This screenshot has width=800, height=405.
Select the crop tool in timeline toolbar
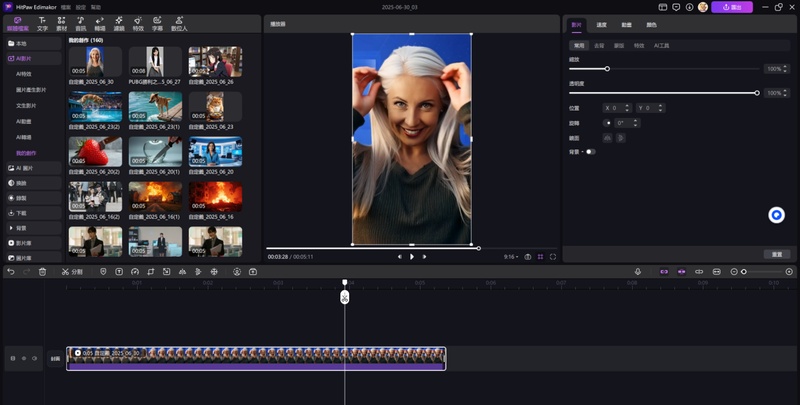[x=151, y=272]
